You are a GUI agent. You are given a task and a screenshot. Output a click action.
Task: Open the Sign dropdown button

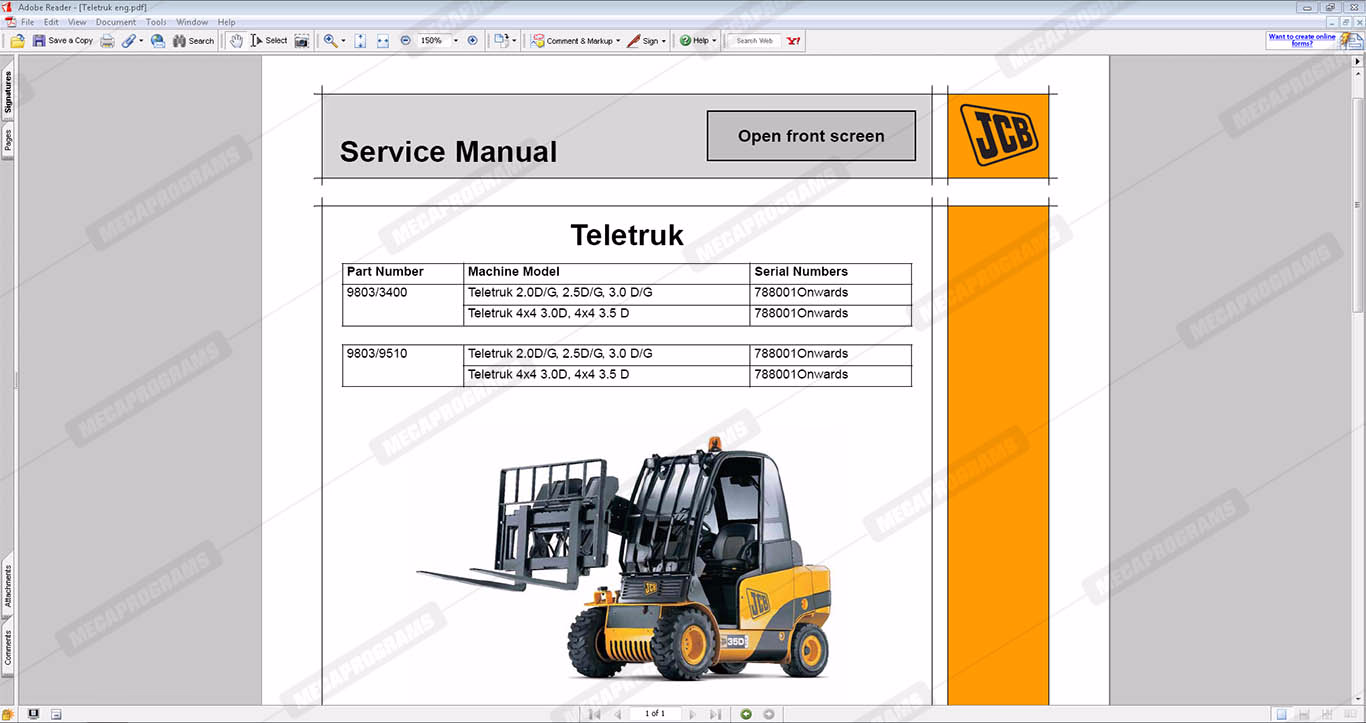point(646,41)
